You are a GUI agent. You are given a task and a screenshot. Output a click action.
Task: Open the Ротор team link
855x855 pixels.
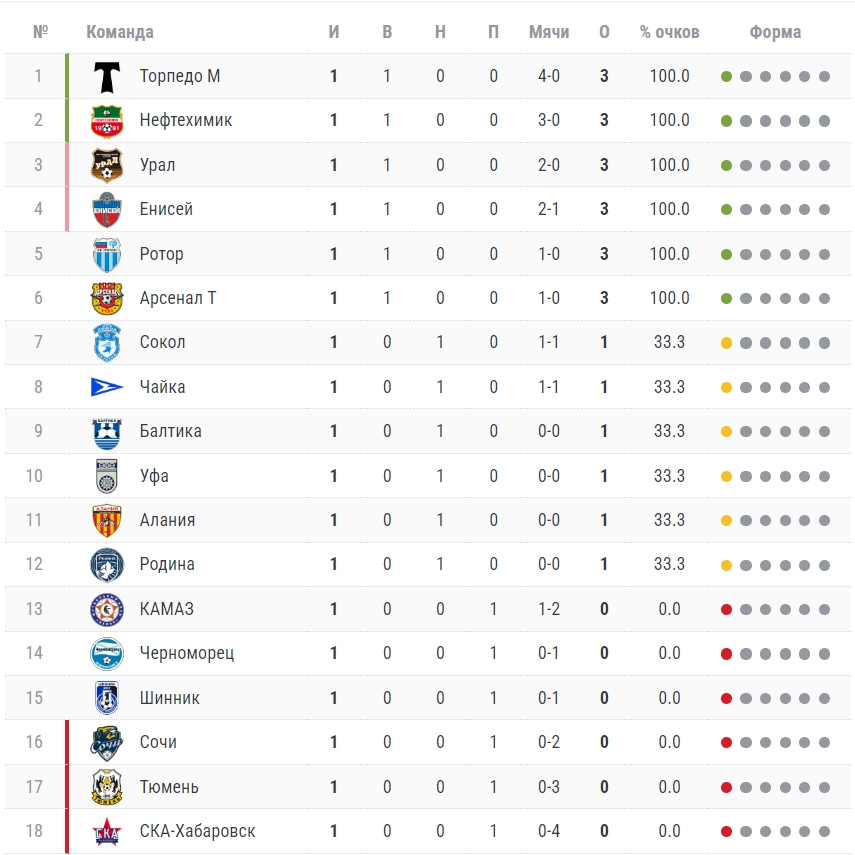coord(161,254)
